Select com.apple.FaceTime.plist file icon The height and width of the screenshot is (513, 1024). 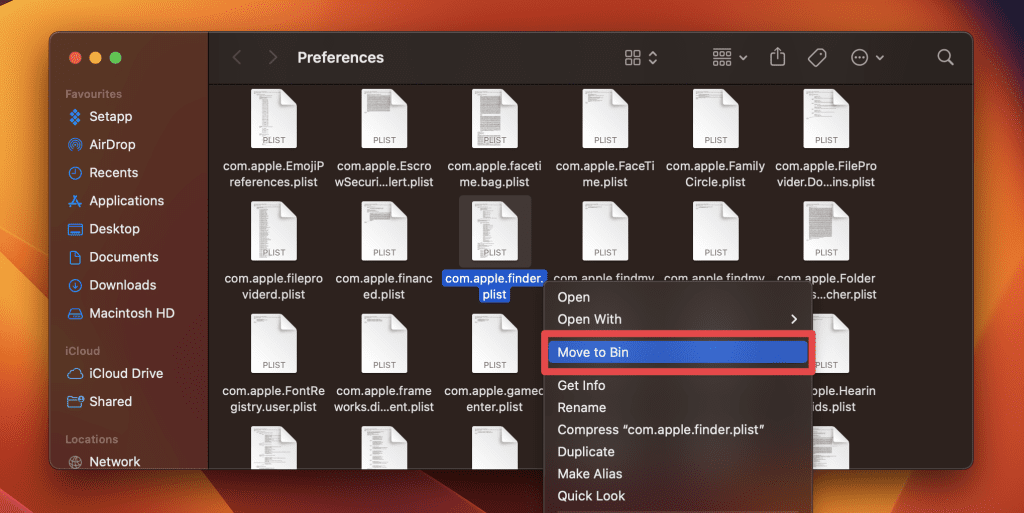(x=605, y=119)
